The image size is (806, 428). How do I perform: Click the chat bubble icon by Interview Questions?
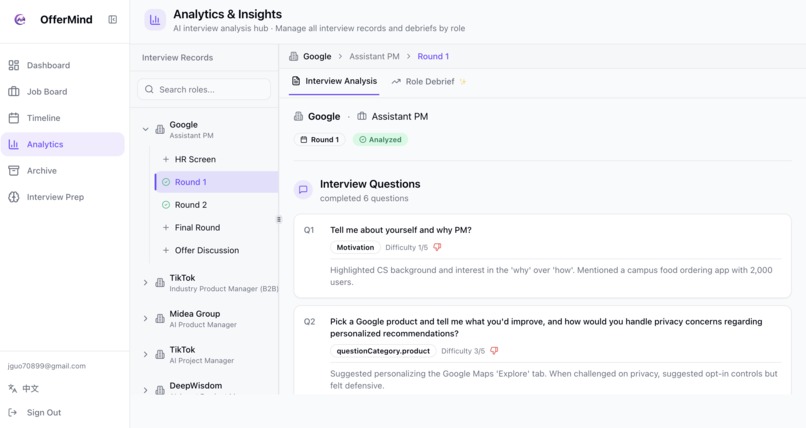[303, 190]
